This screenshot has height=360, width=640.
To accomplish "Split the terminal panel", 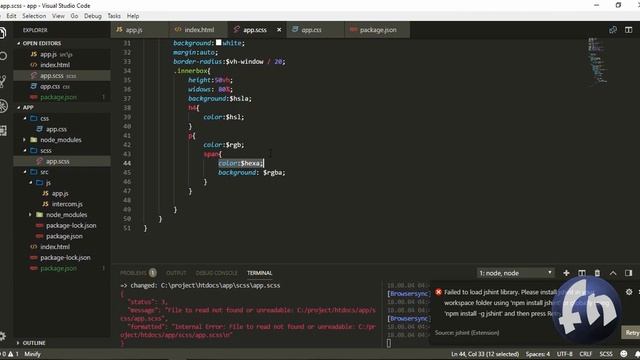I will click(582, 273).
